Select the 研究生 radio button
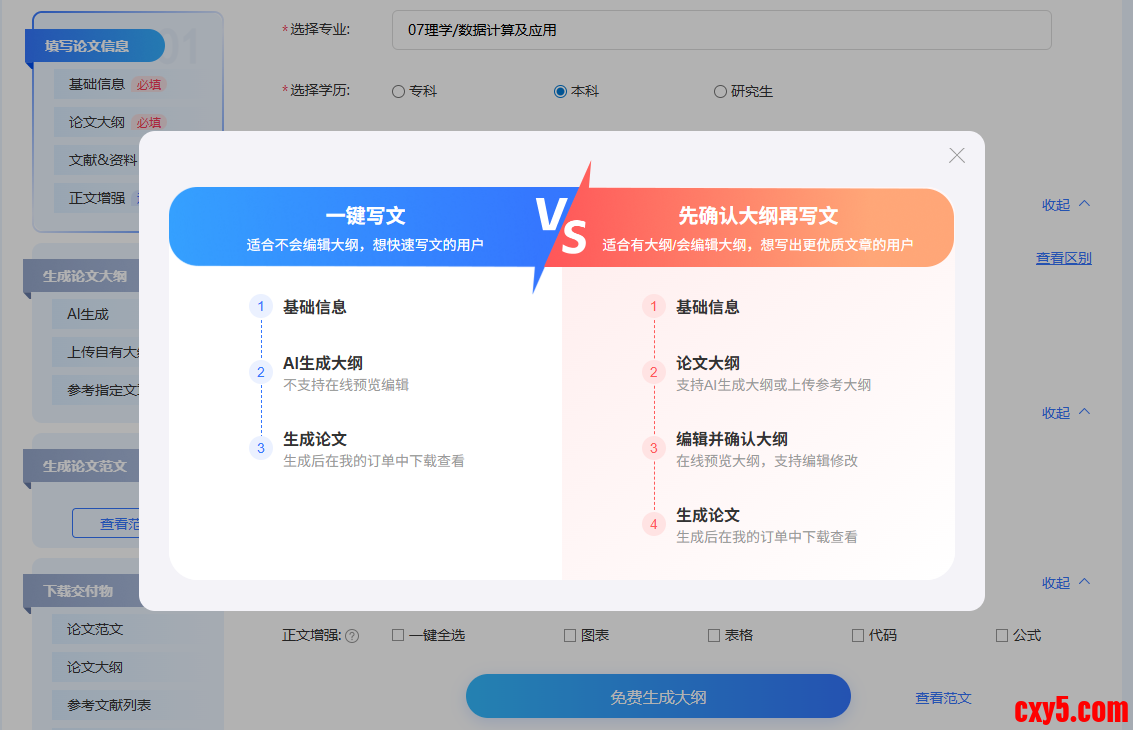The width and height of the screenshot is (1133, 730). click(720, 92)
